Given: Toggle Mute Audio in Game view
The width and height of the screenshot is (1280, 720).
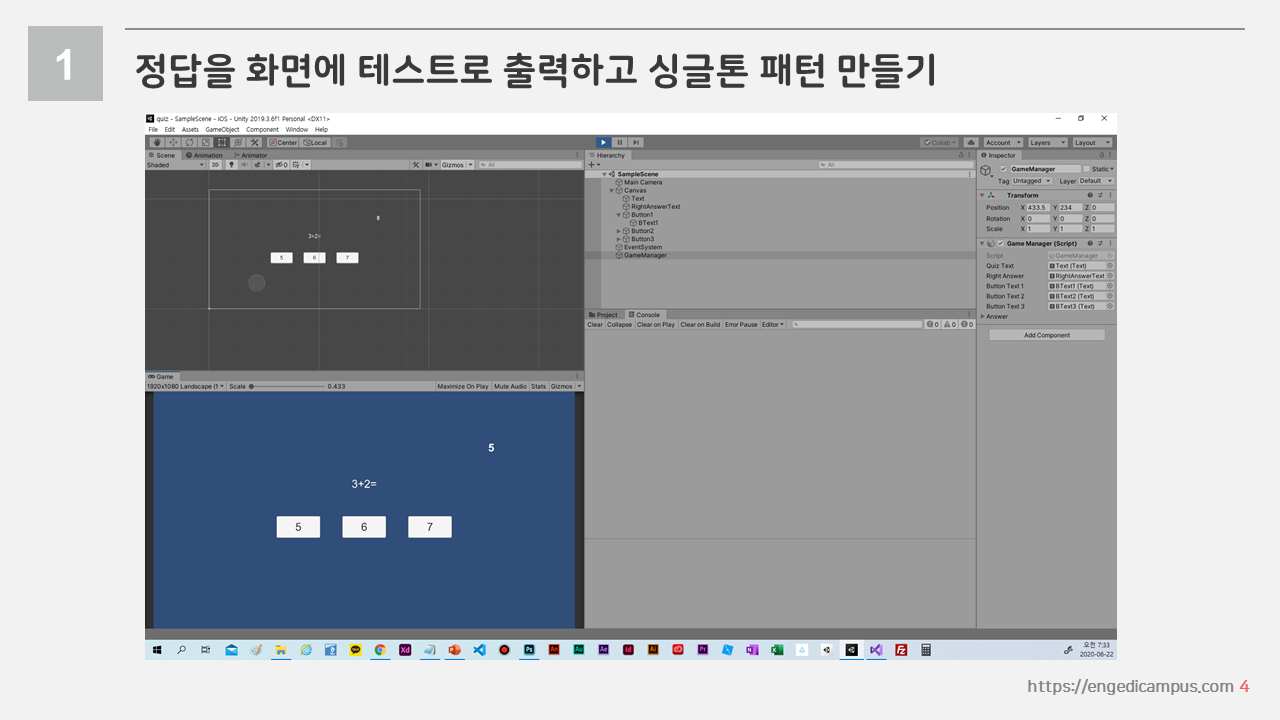Looking at the screenshot, I should pos(510,386).
